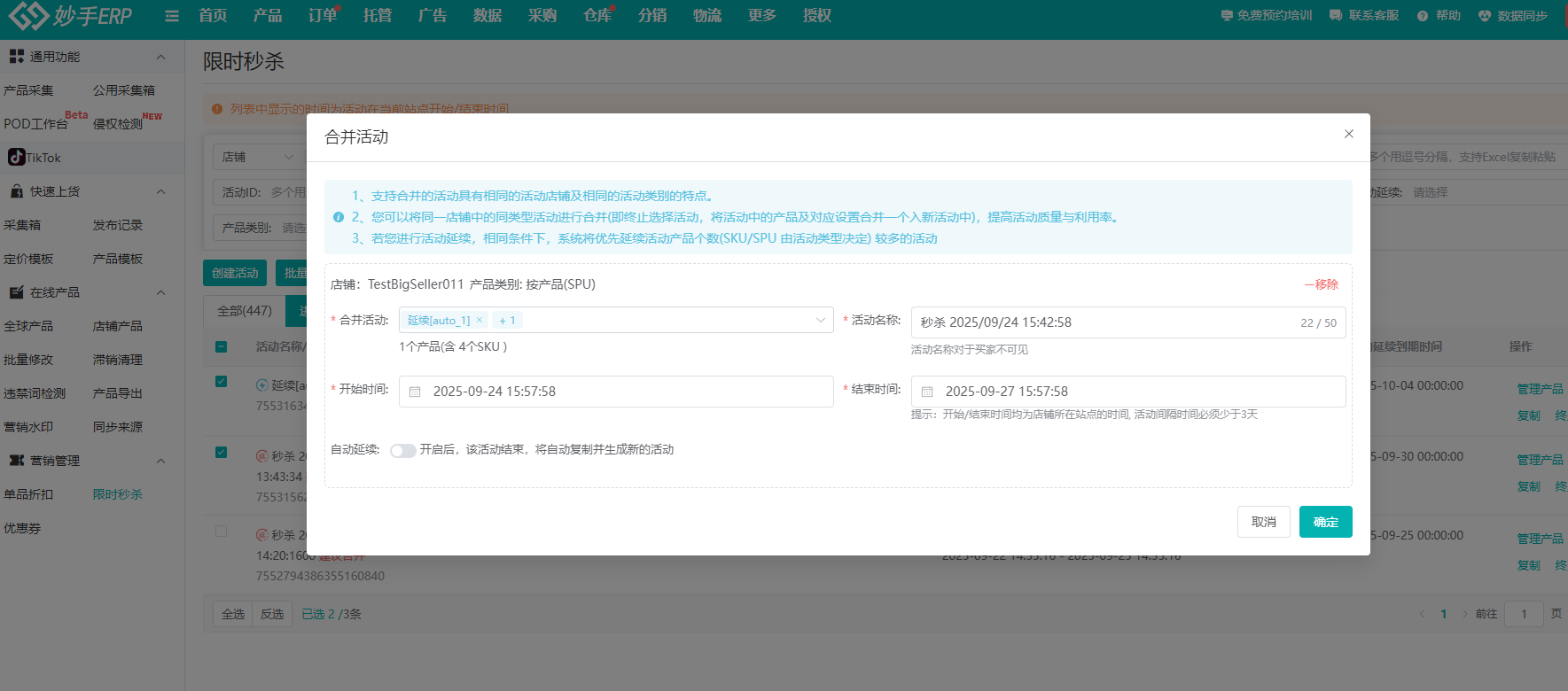
Task: Open 全球产品 in the sidebar
Action: (x=28, y=326)
